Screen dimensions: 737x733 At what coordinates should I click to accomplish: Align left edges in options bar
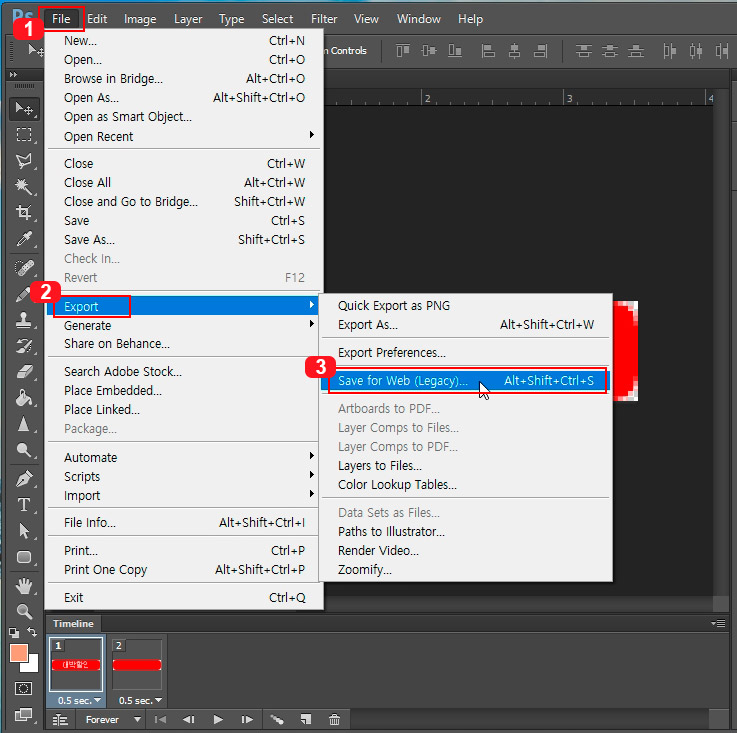click(x=488, y=50)
